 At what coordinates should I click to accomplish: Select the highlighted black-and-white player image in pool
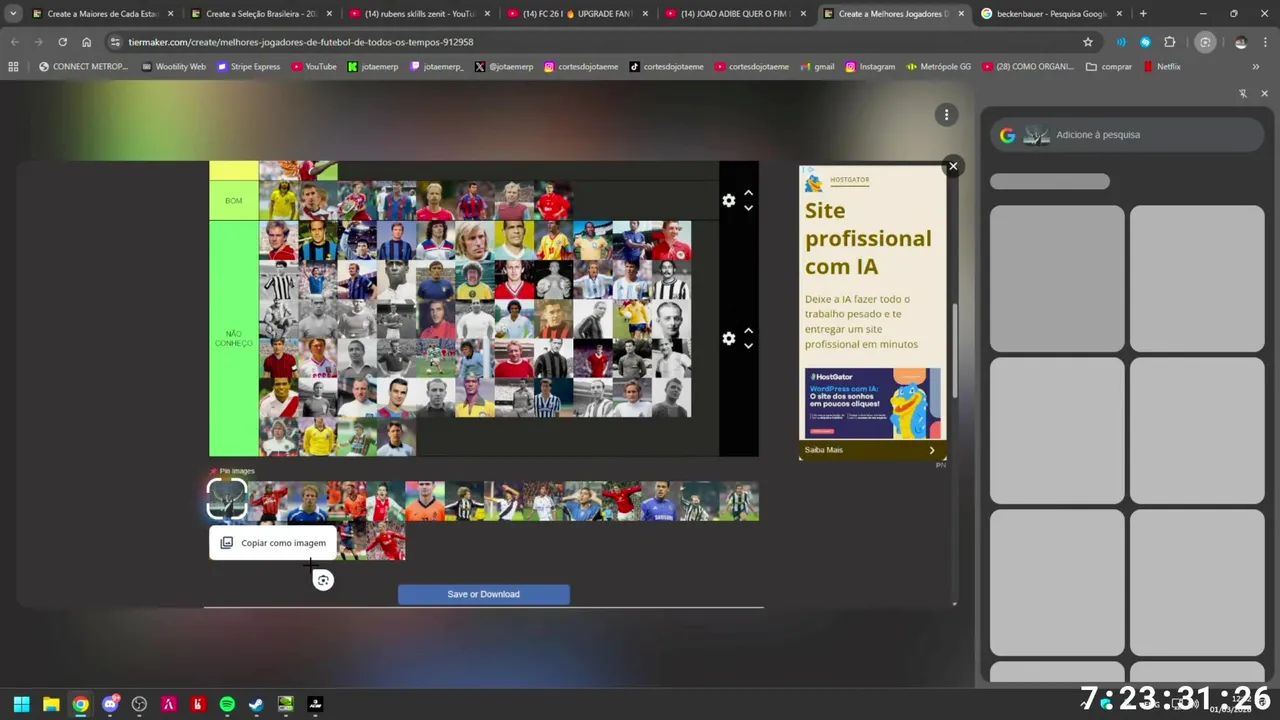coord(227,500)
